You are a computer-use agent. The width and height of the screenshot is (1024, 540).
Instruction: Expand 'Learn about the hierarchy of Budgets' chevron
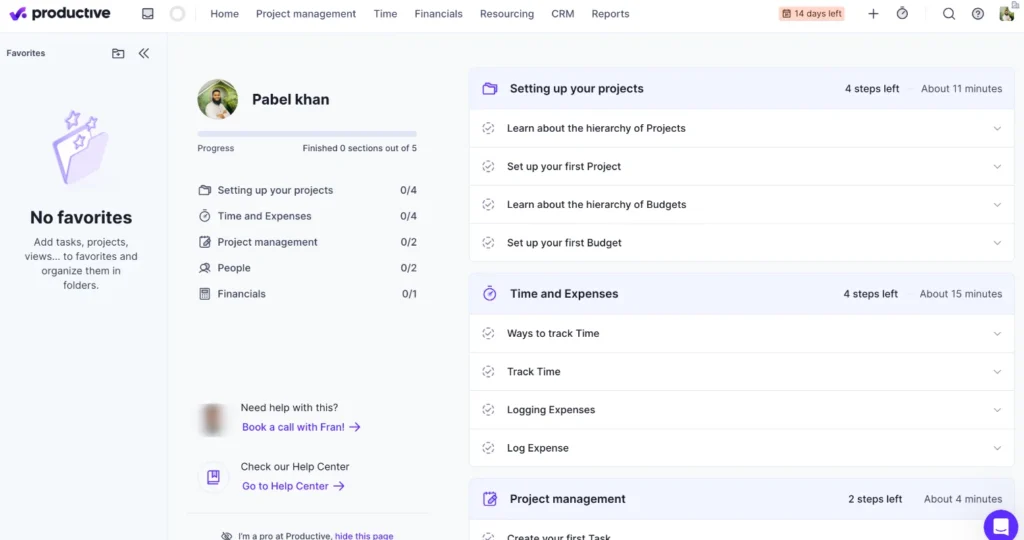997,205
